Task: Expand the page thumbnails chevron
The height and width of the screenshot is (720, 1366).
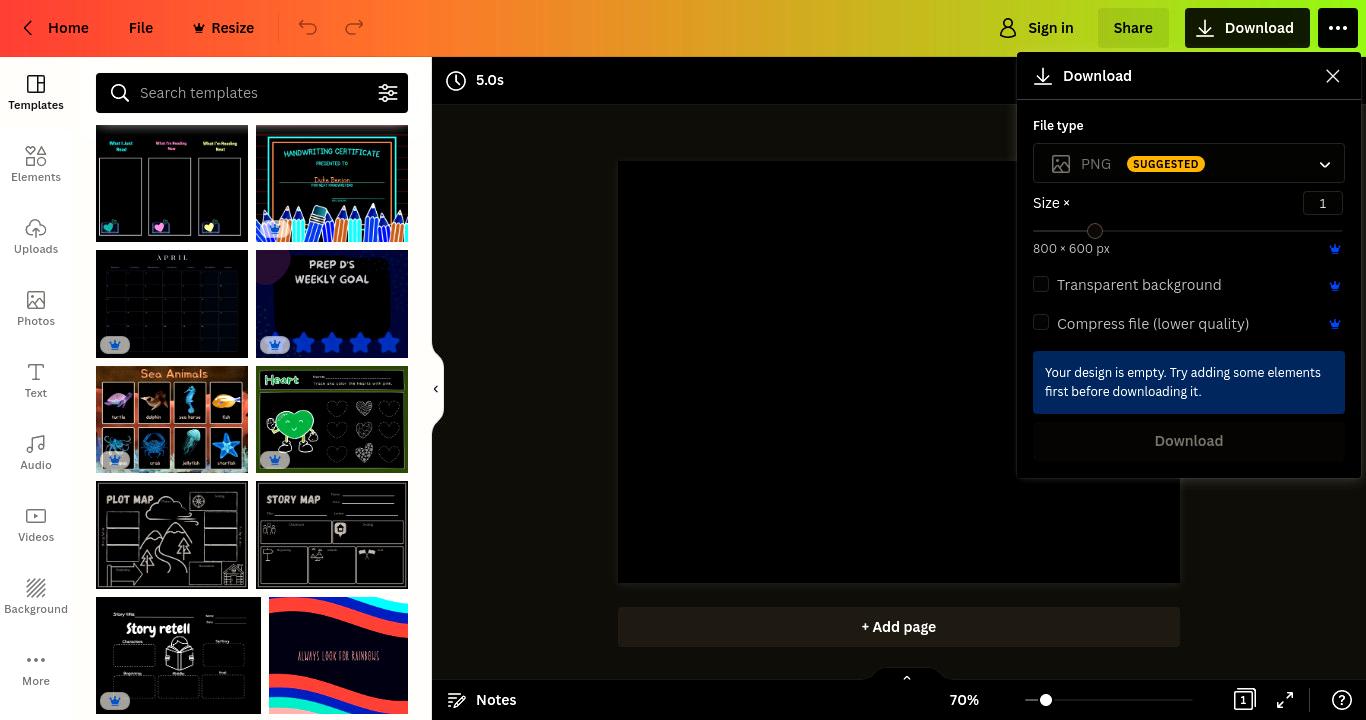Action: [x=907, y=678]
